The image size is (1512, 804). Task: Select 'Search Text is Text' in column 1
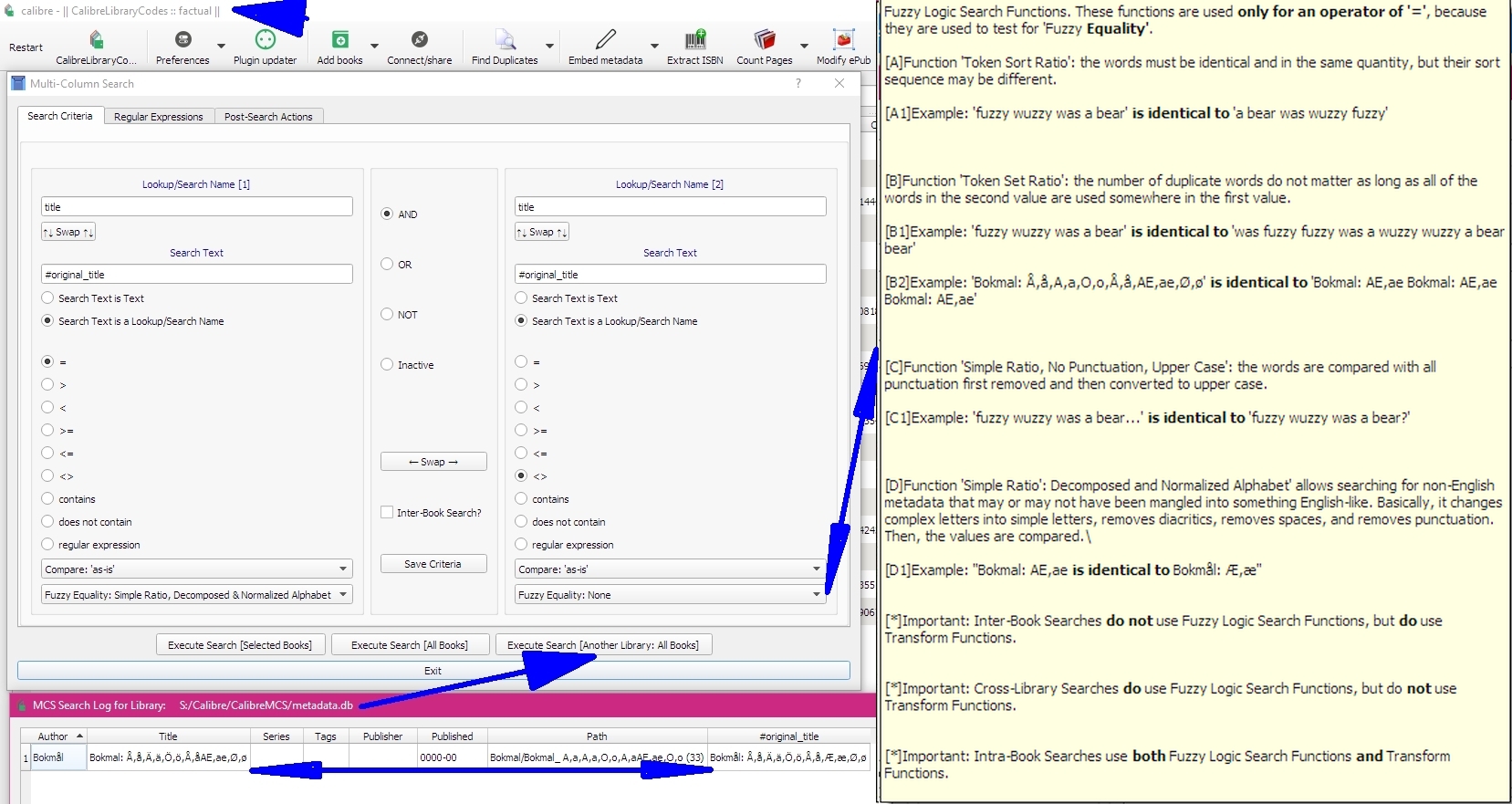click(47, 298)
